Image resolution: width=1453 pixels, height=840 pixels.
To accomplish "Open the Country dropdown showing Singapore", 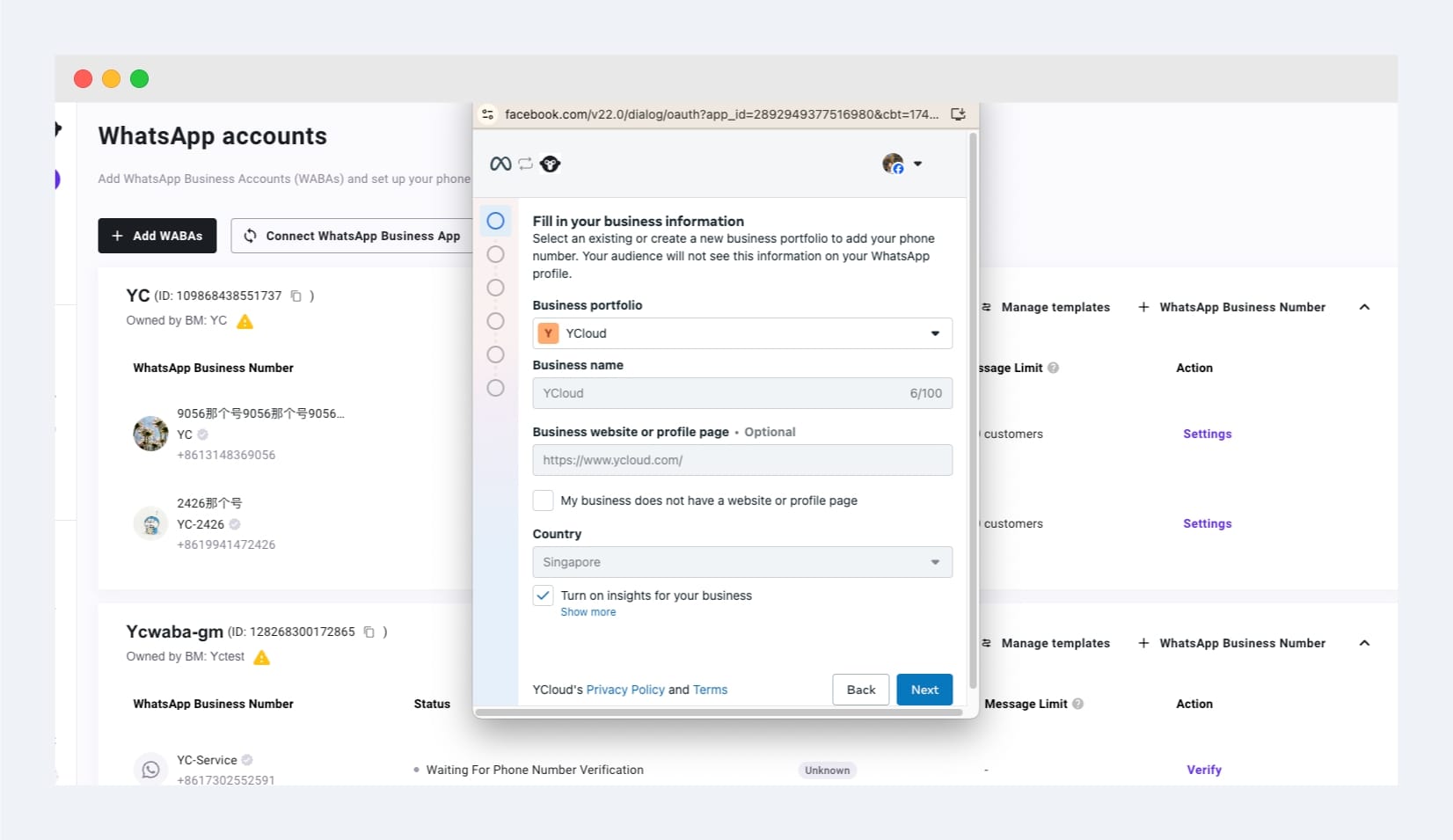I will (742, 562).
